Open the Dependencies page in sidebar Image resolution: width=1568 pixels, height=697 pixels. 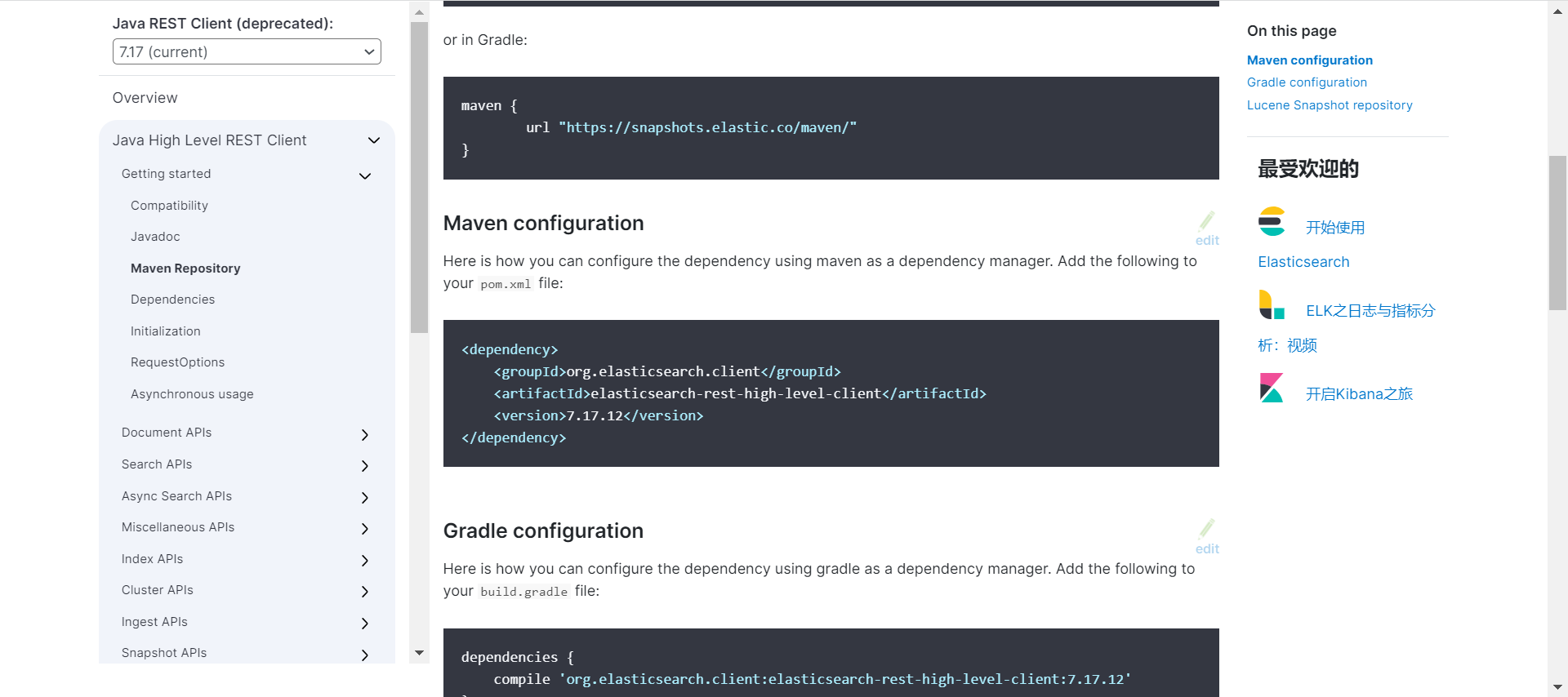point(172,300)
